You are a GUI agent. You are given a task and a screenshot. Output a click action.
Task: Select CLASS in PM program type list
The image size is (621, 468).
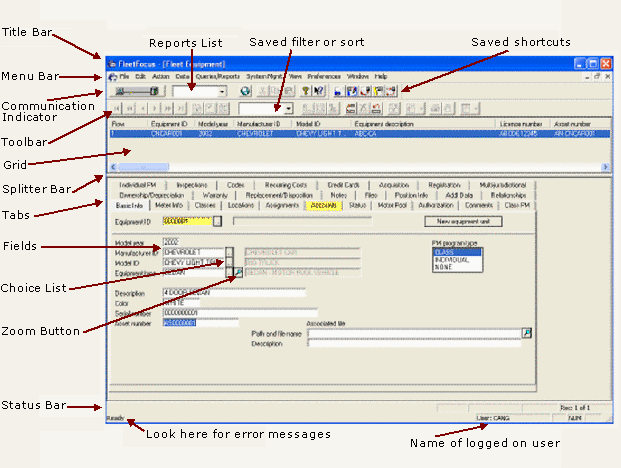(456, 252)
